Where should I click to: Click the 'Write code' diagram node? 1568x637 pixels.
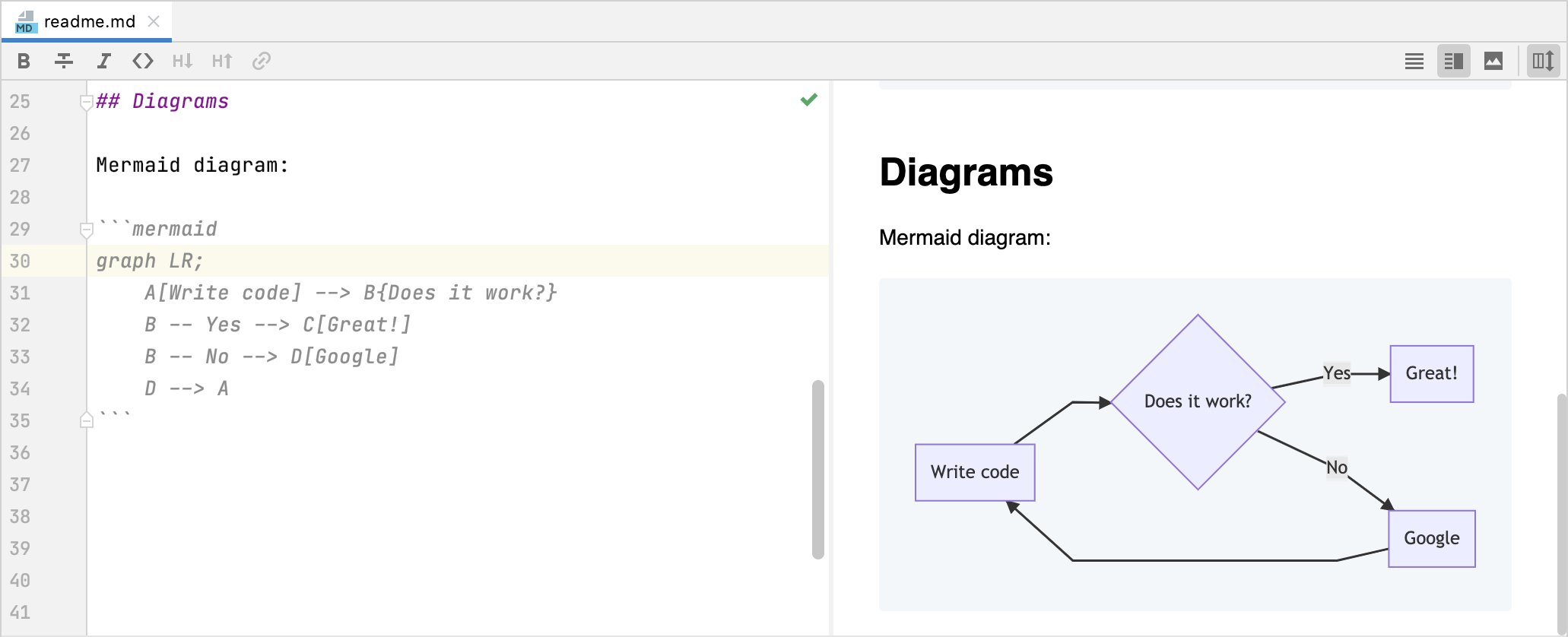(975, 472)
